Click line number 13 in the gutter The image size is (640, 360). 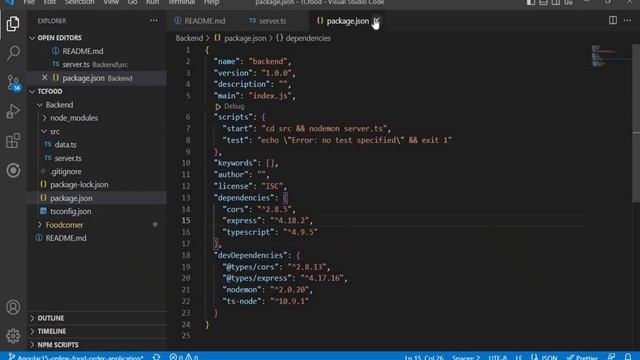coord(186,198)
